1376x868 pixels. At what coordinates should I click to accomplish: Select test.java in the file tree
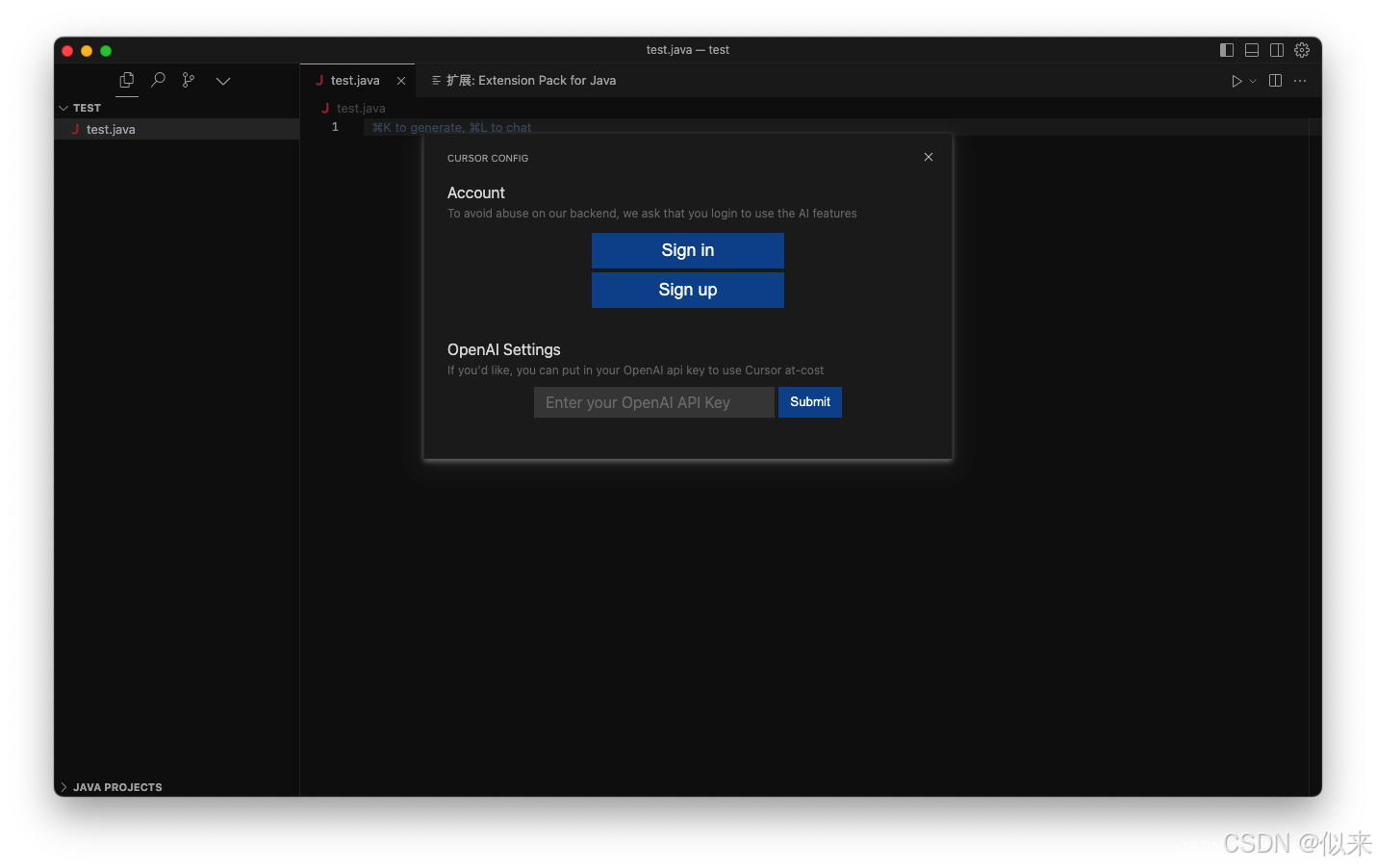click(x=176, y=129)
